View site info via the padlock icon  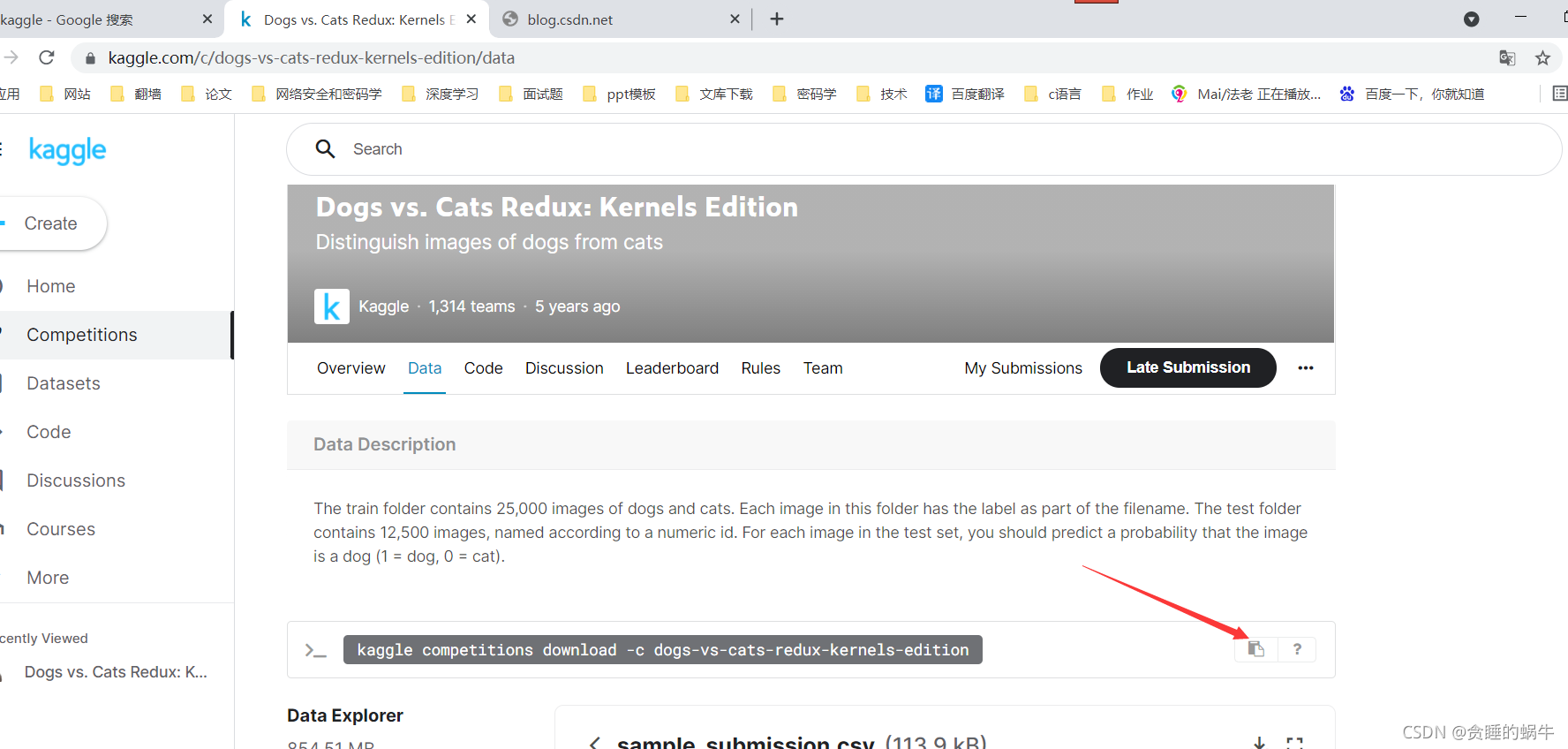(x=89, y=58)
